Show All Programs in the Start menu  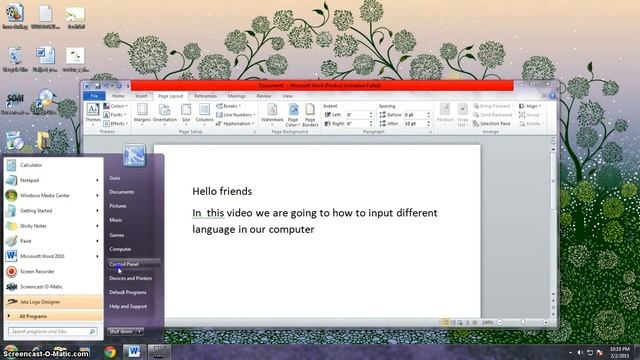[53, 316]
